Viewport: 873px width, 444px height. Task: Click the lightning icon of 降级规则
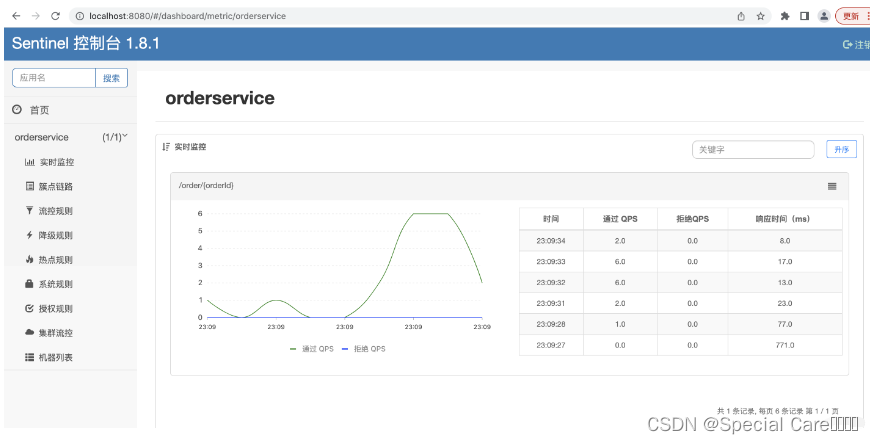coord(30,235)
